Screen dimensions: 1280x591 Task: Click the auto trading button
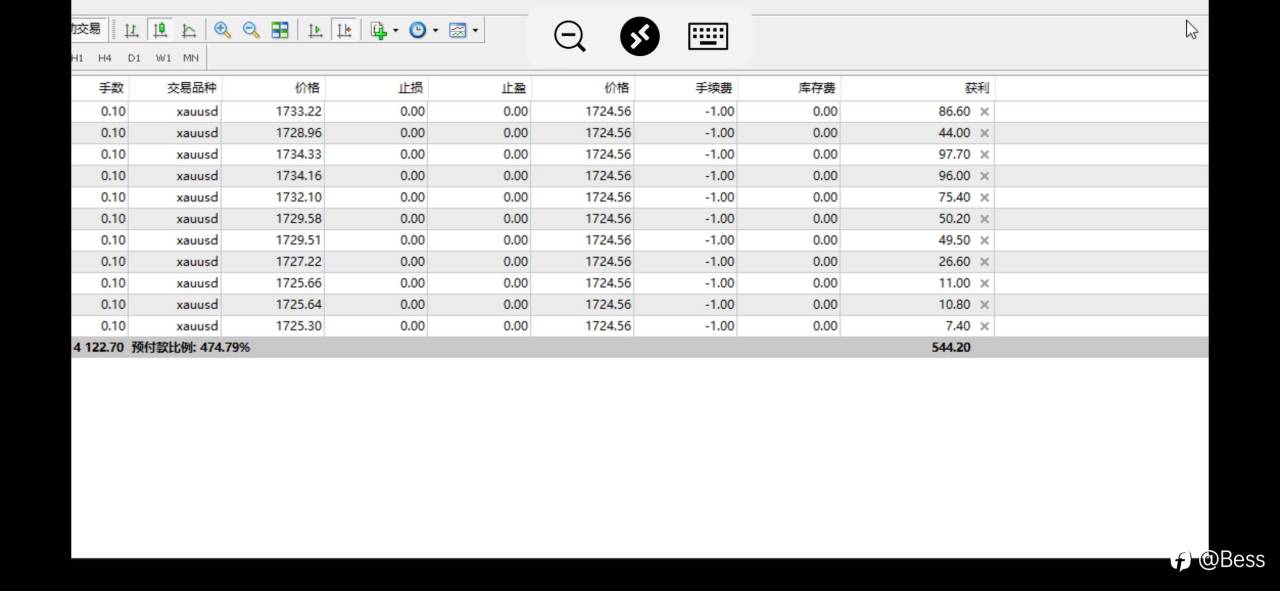(89, 29)
